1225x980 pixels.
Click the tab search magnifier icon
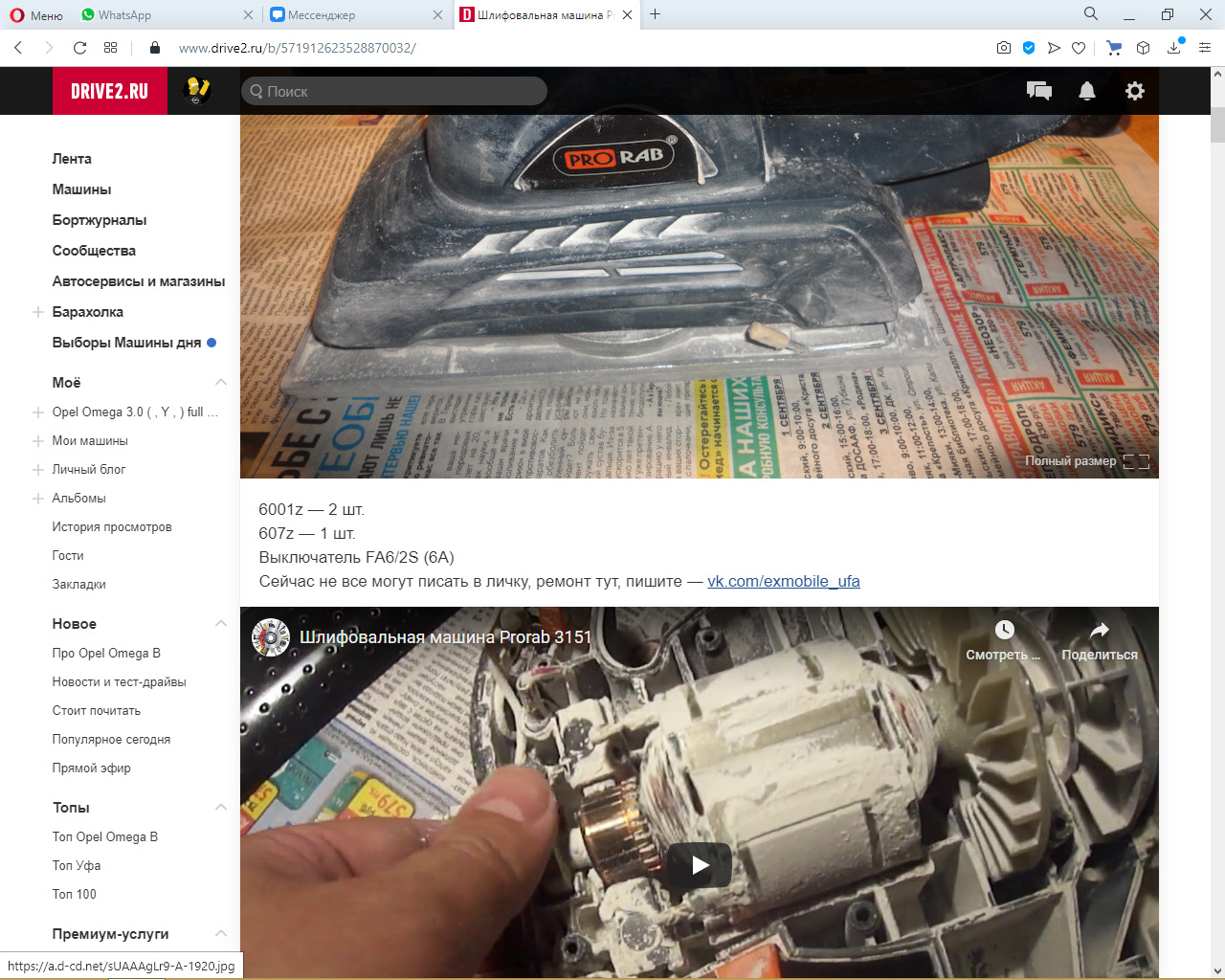[x=1091, y=14]
